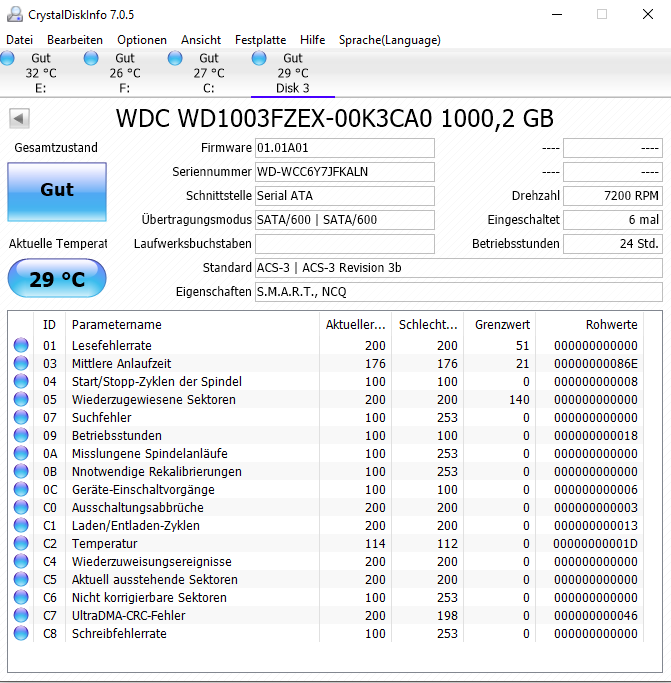671x683 pixels.
Task: Click the empty Laufwerksbuchstaben field
Action: tap(345, 244)
